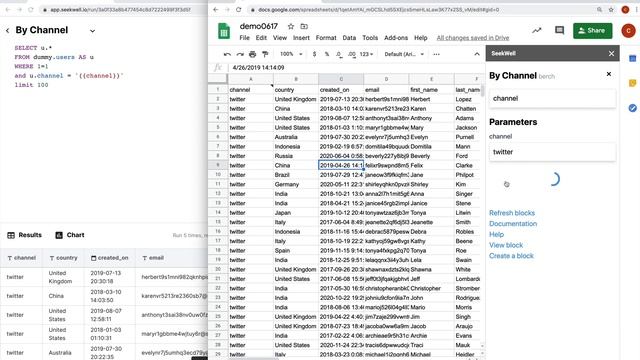Open the Google Sheets home icon
Viewport: 640px width, 360px height.
pos(224,31)
